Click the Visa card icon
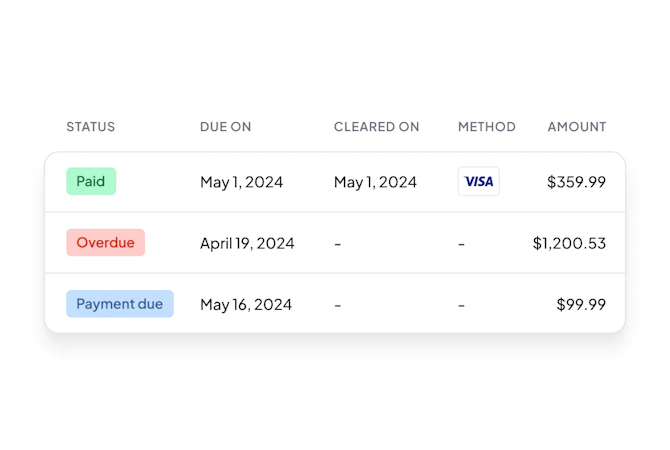This screenshot has width=670, height=450. point(479,181)
